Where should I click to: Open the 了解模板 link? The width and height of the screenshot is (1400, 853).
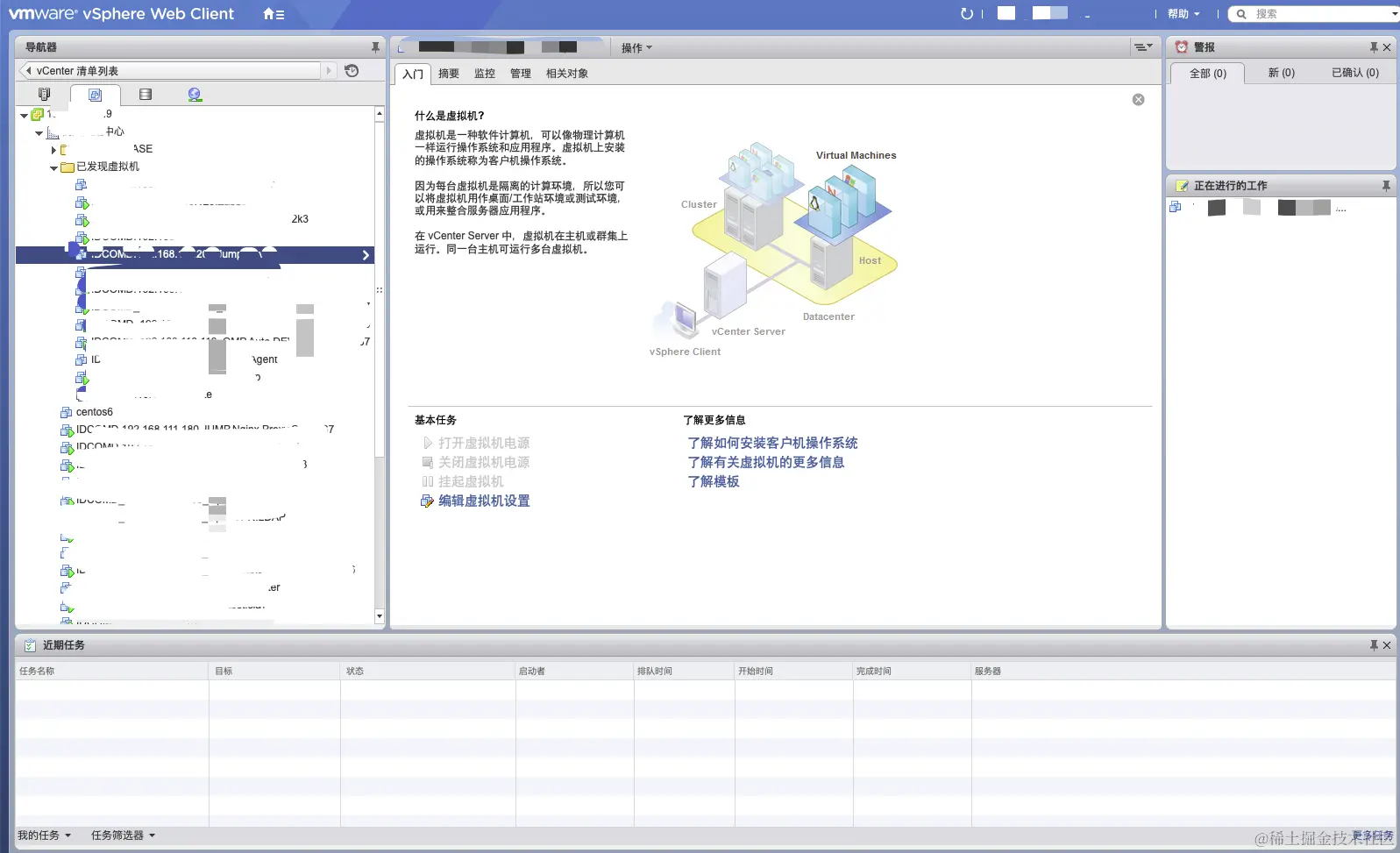[x=714, y=481]
